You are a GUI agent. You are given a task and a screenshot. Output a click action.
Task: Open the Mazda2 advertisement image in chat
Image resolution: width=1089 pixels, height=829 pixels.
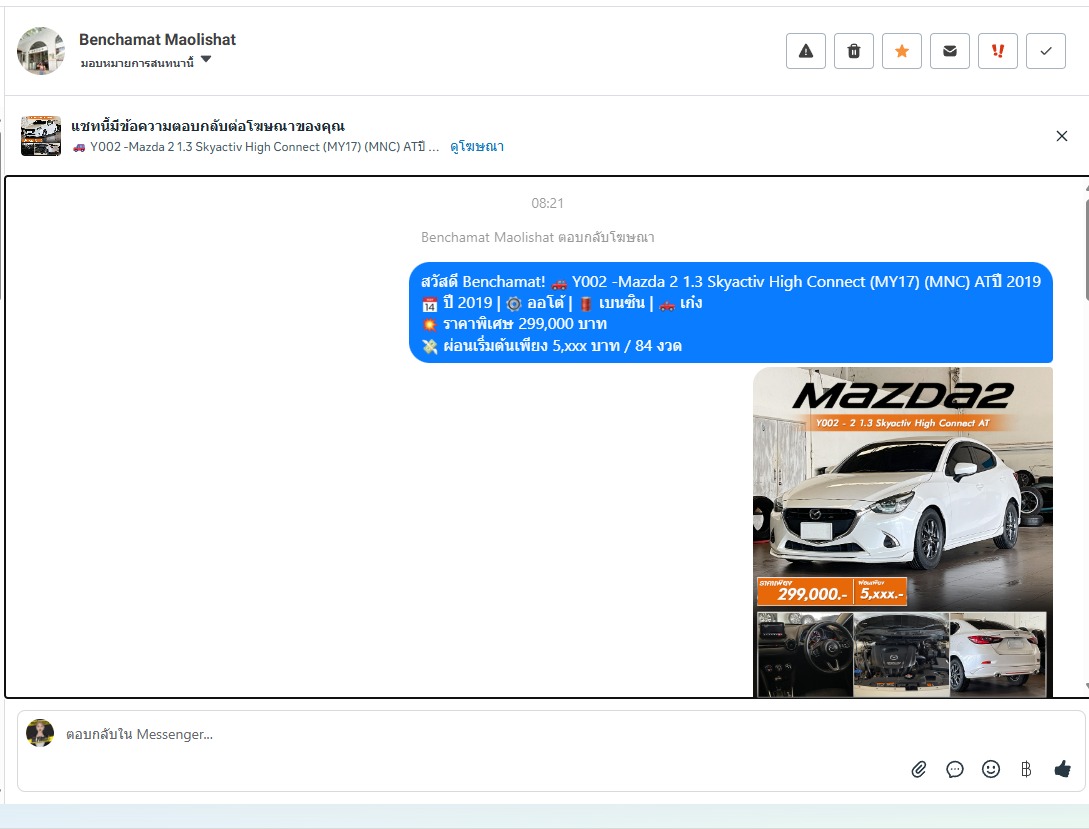903,532
